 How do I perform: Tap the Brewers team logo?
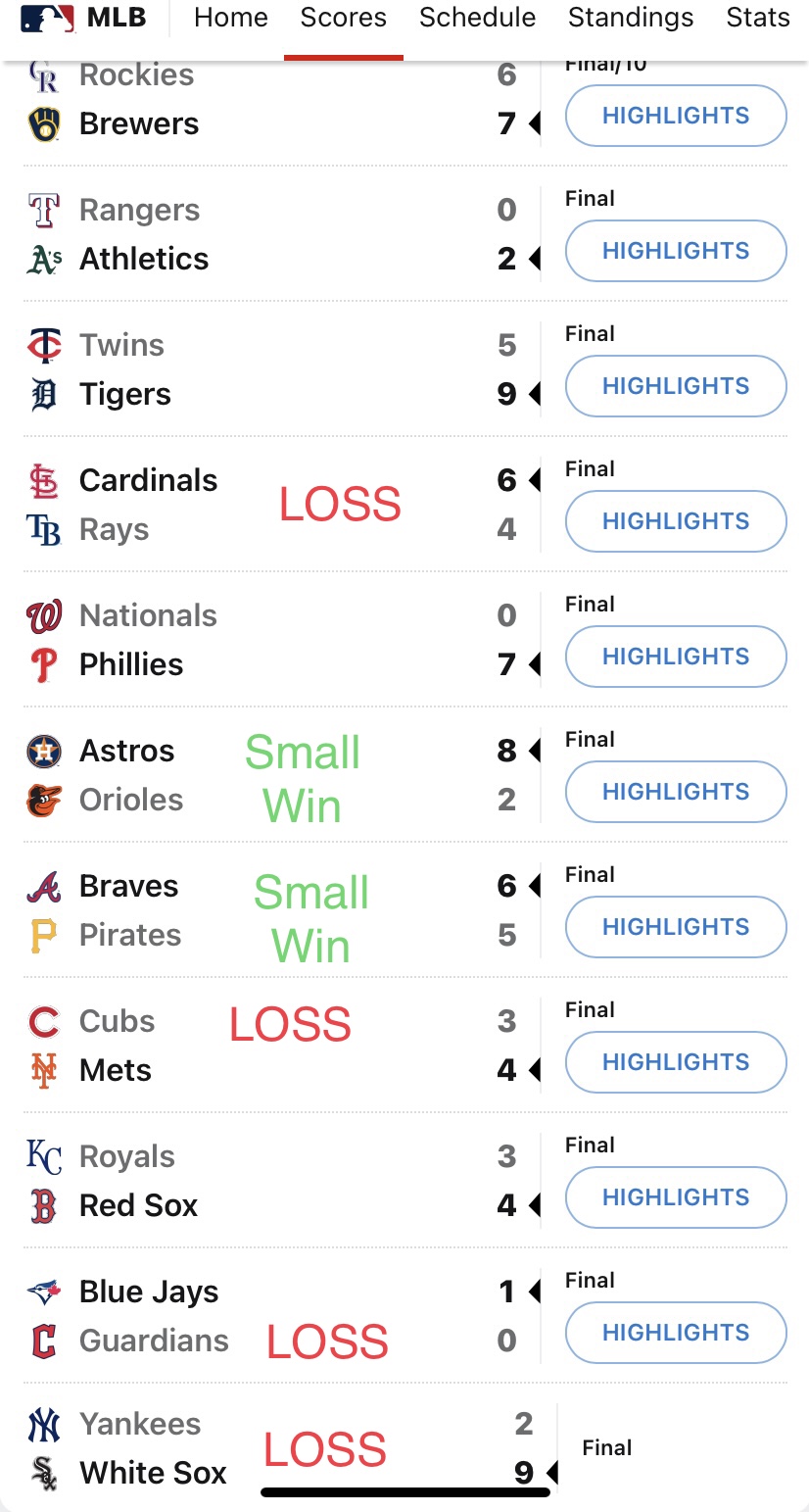point(44,124)
